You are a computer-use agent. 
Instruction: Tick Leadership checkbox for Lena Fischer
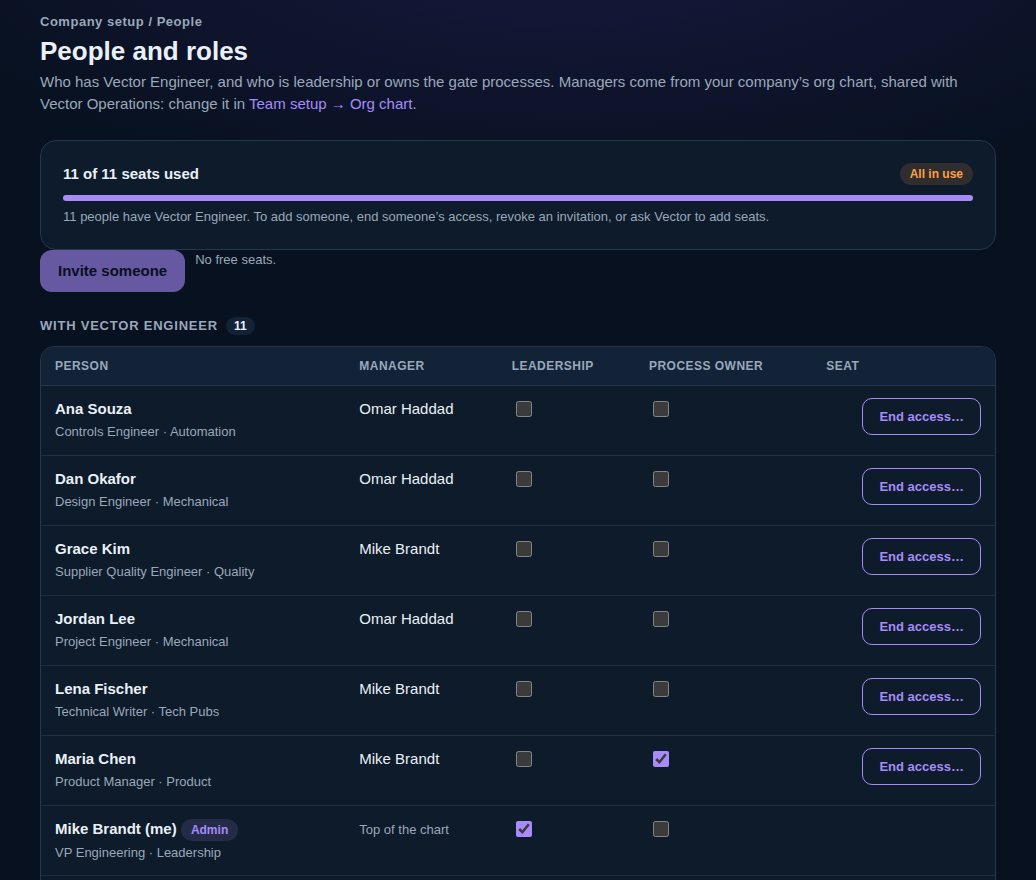click(x=524, y=689)
